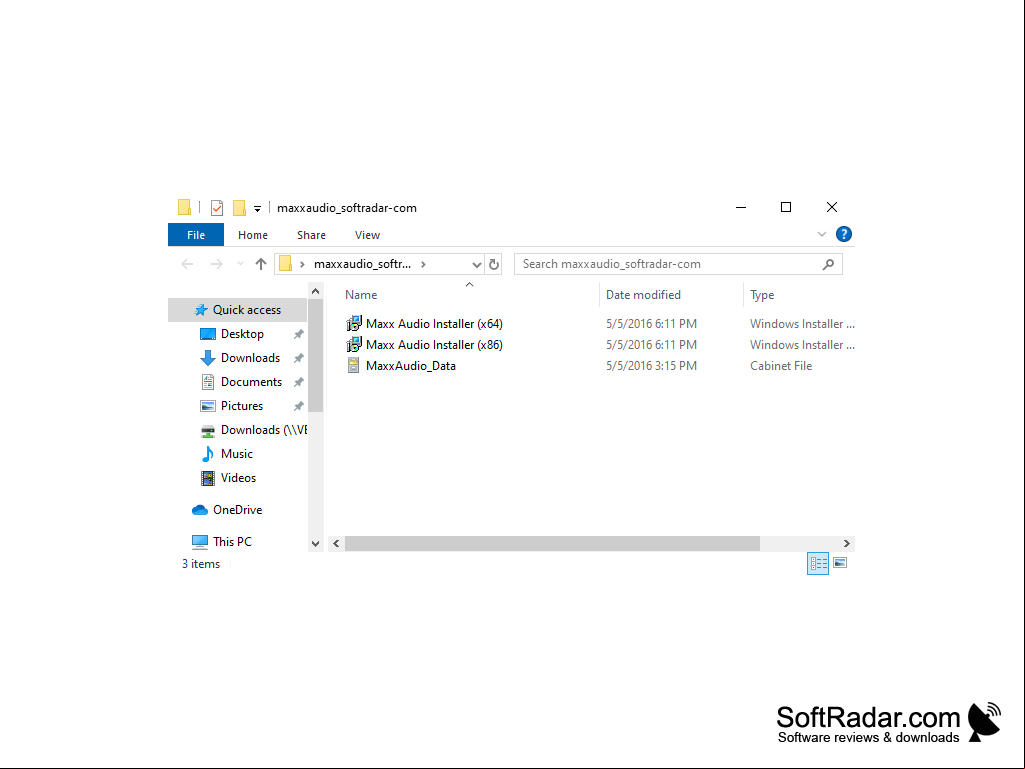This screenshot has height=769, width=1025.
Task: Select Maxx Audio Installer (x64) file
Action: 434,324
